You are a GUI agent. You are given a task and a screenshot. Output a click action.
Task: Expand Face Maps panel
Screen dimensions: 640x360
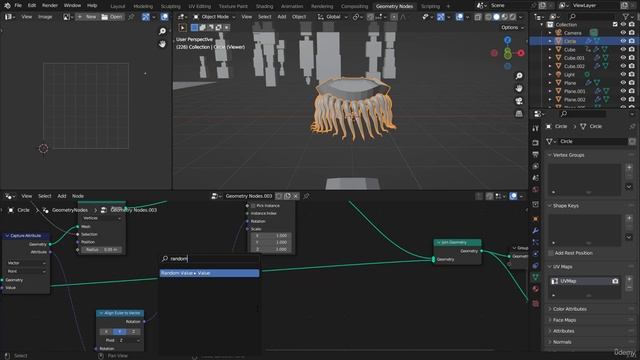tap(564, 320)
